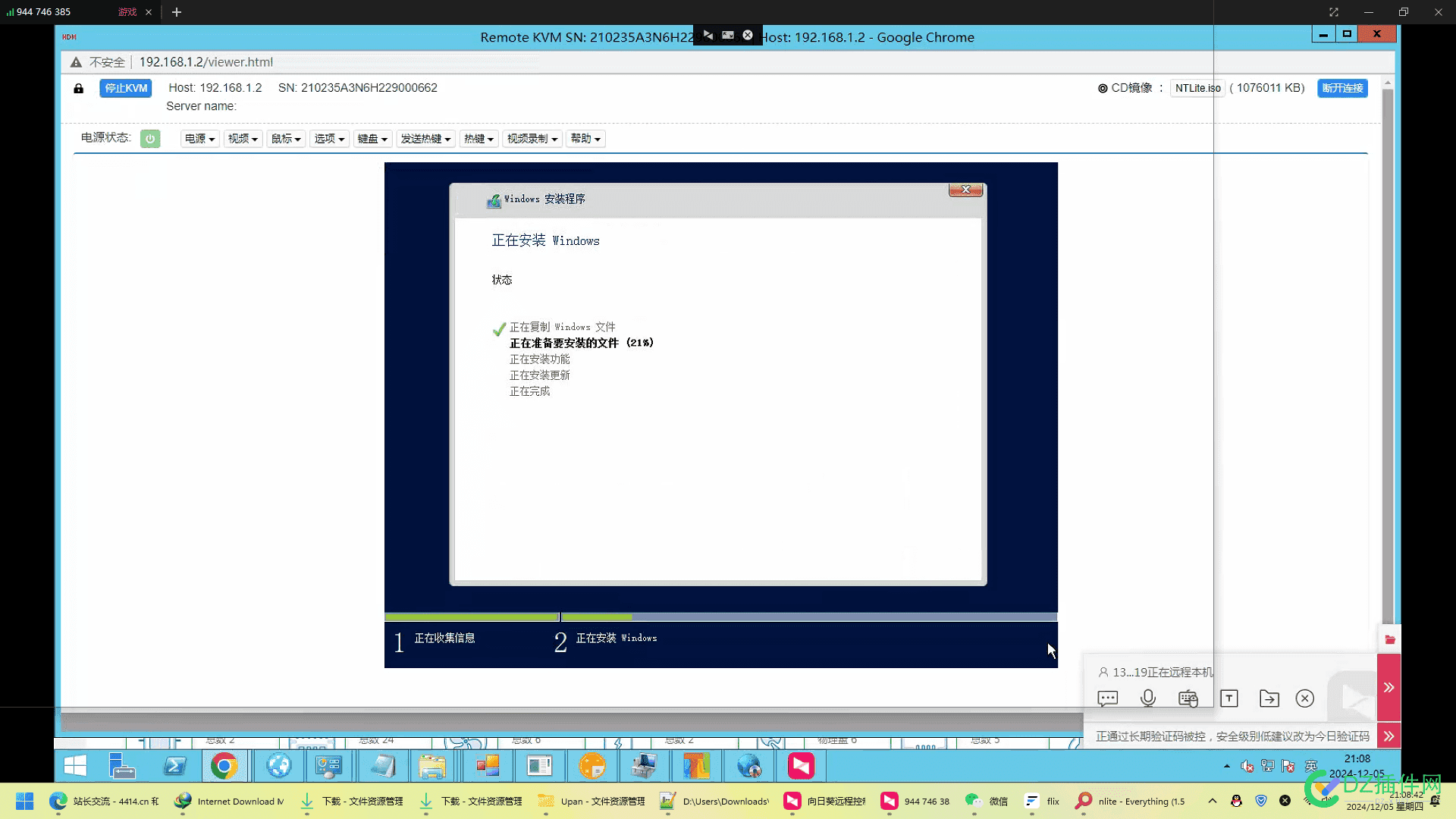Close the 游戏 tab
Image resolution: width=1456 pixels, height=819 pixels.
(x=149, y=12)
